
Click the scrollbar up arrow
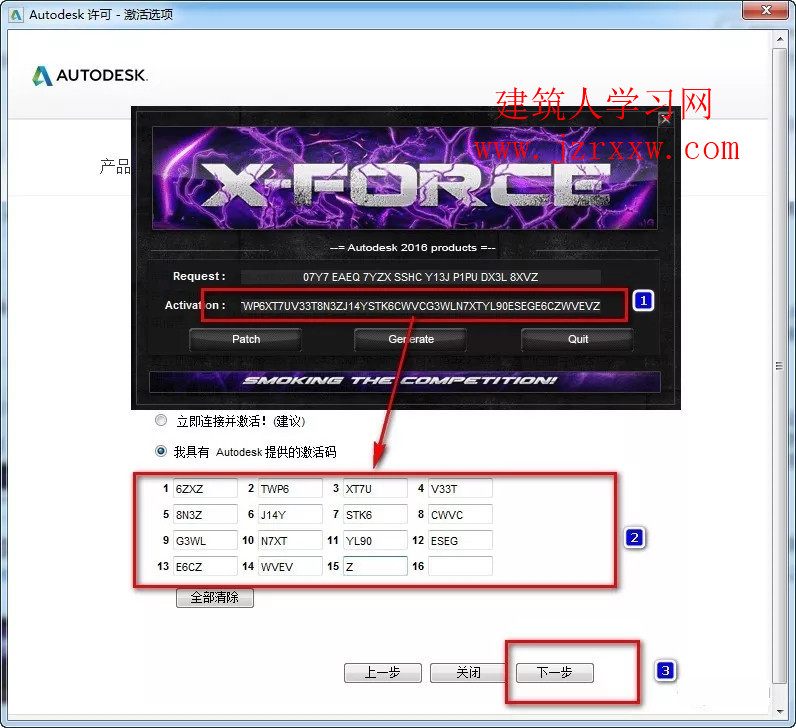pos(780,39)
